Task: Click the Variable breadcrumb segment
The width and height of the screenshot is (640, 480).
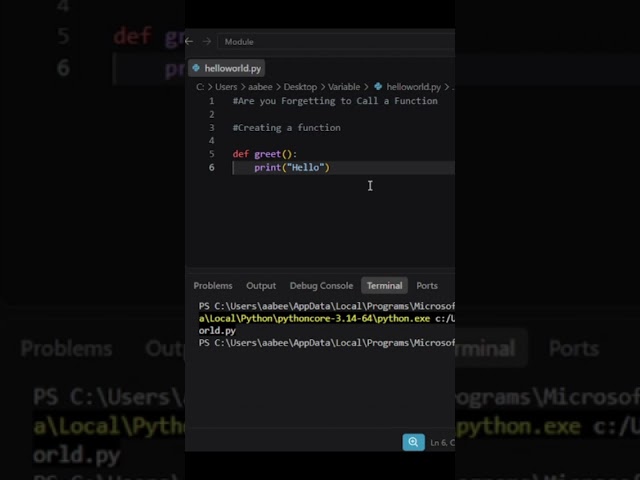Action: [344, 87]
